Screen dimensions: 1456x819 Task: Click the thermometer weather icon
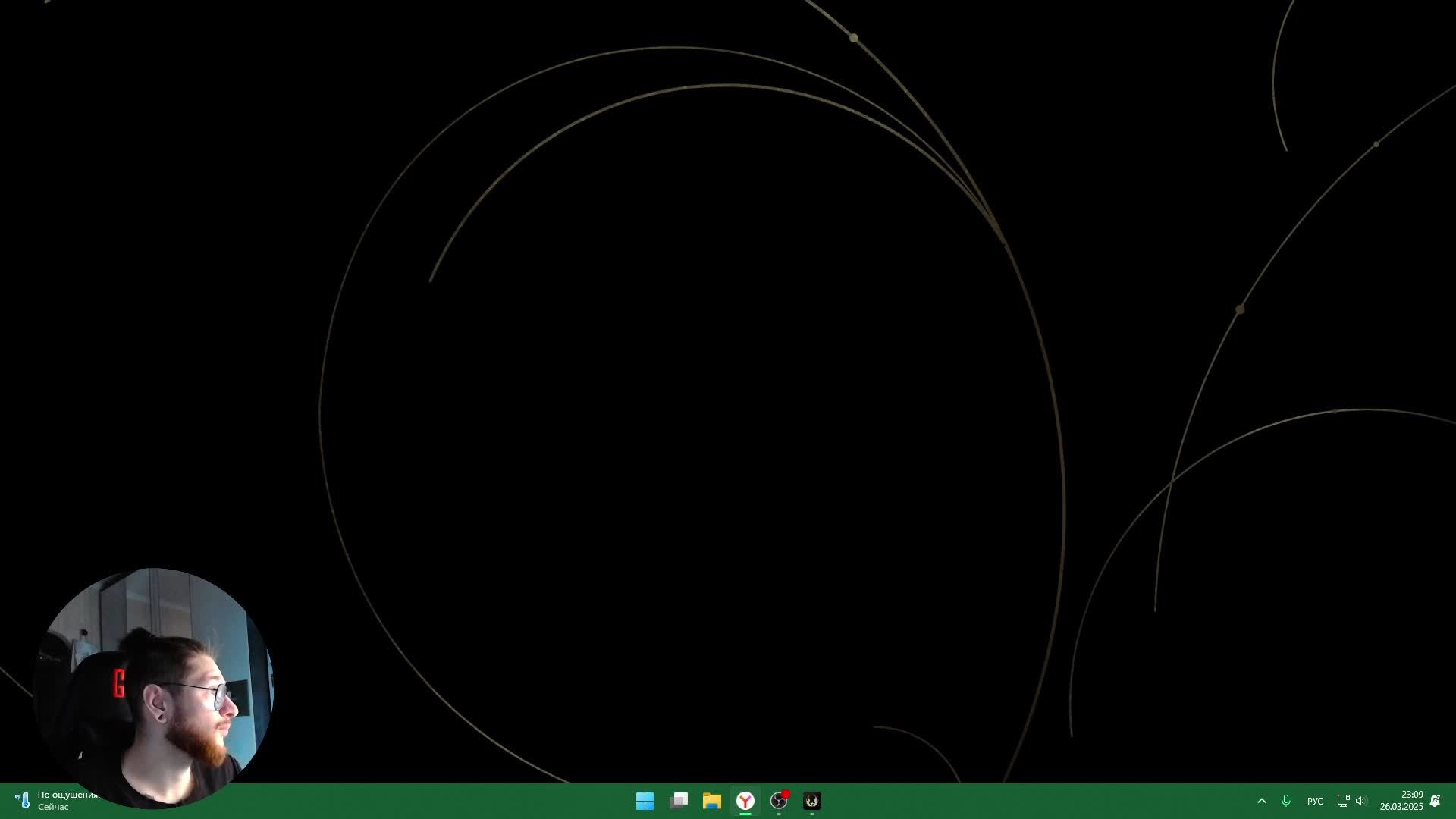pos(24,800)
